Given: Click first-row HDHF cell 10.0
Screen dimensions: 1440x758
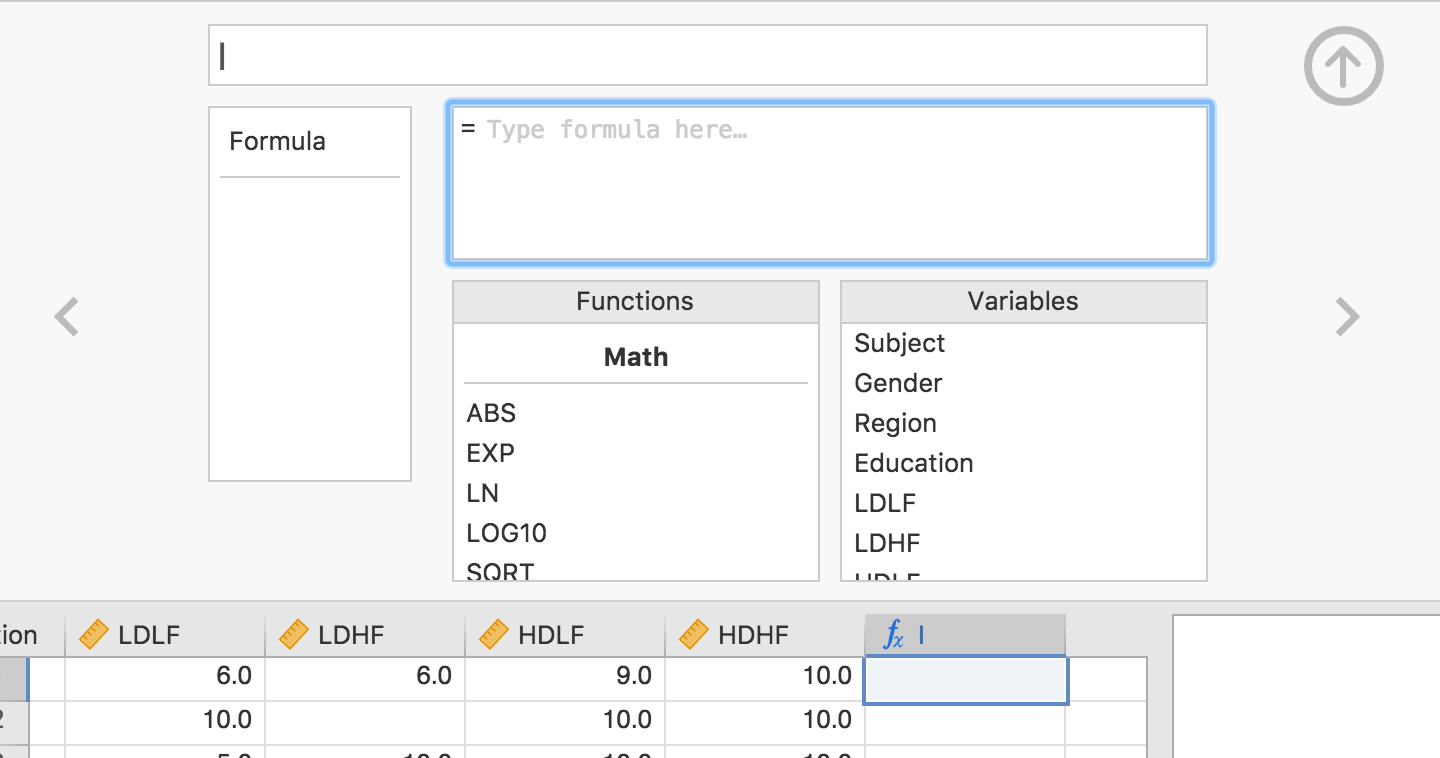Looking at the screenshot, I should (765, 678).
